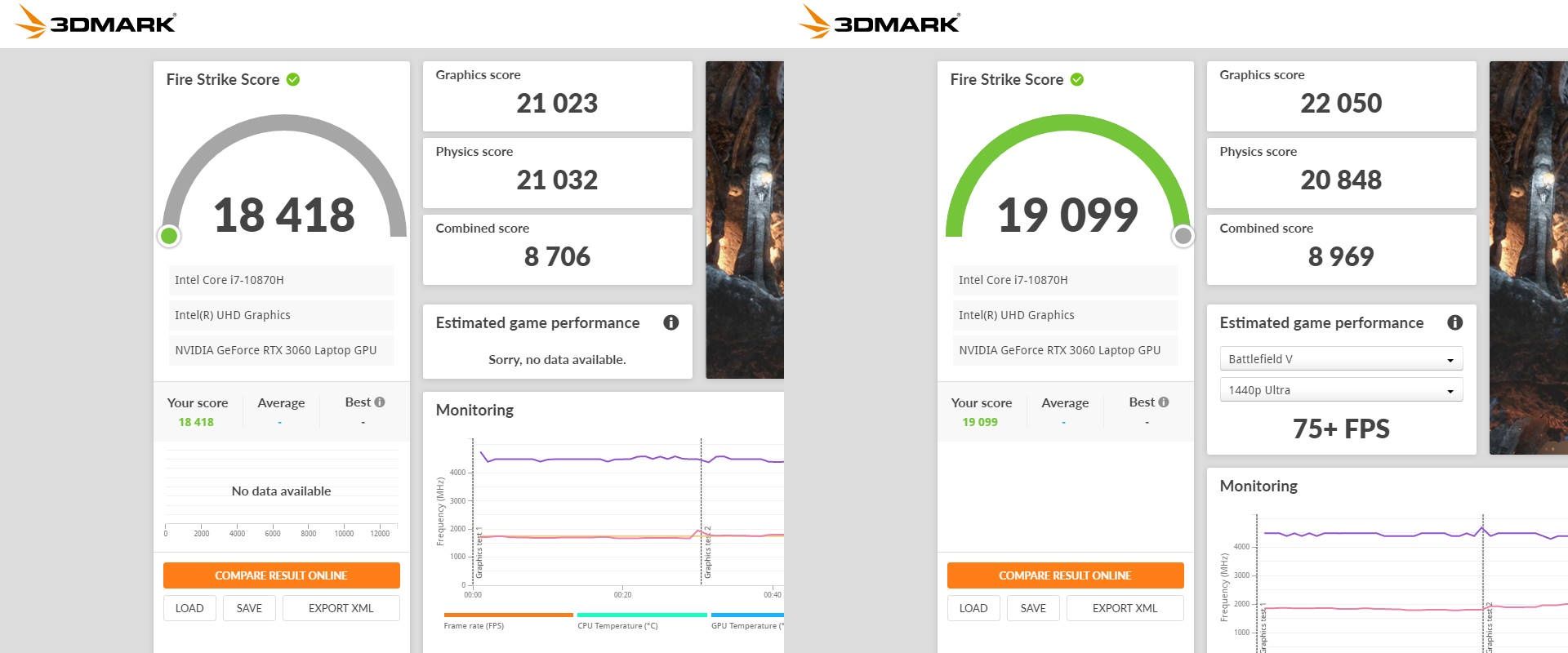This screenshot has width=1568, height=653.
Task: Click the 'Sorry, no data available.' message
Action: tap(557, 360)
